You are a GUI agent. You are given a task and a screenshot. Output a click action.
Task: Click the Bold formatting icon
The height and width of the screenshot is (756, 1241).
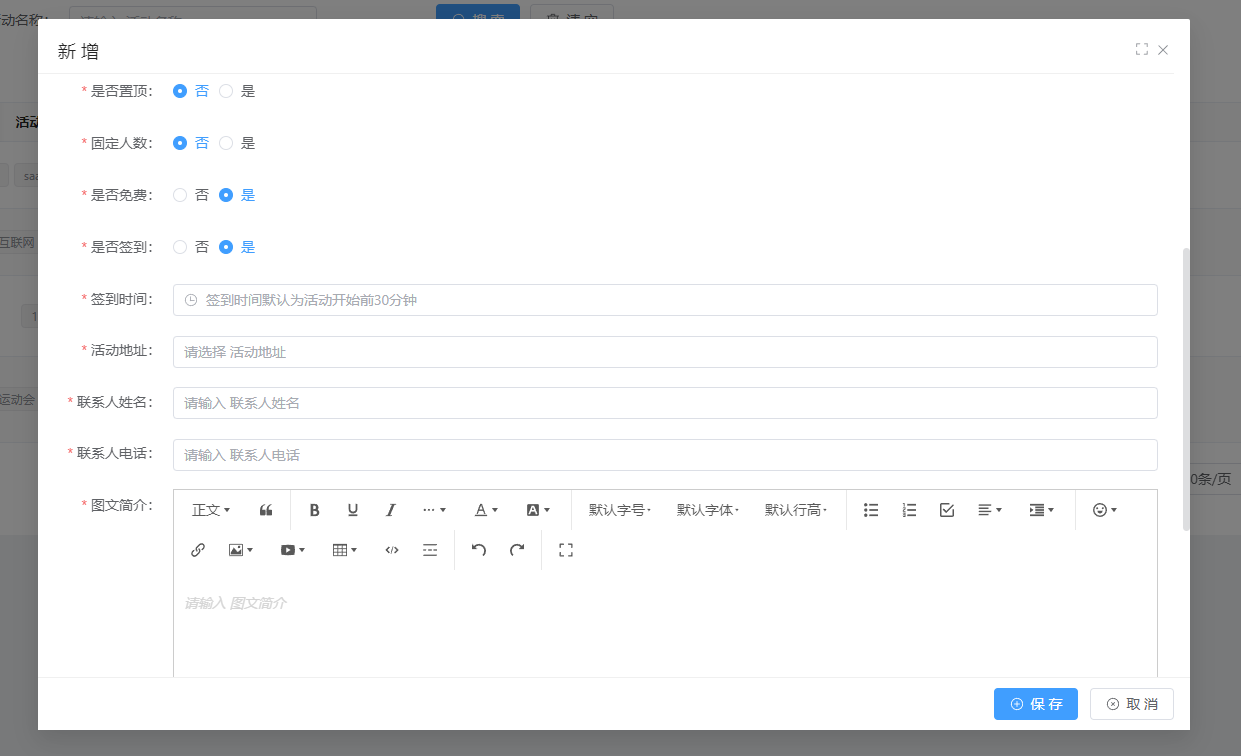point(314,510)
